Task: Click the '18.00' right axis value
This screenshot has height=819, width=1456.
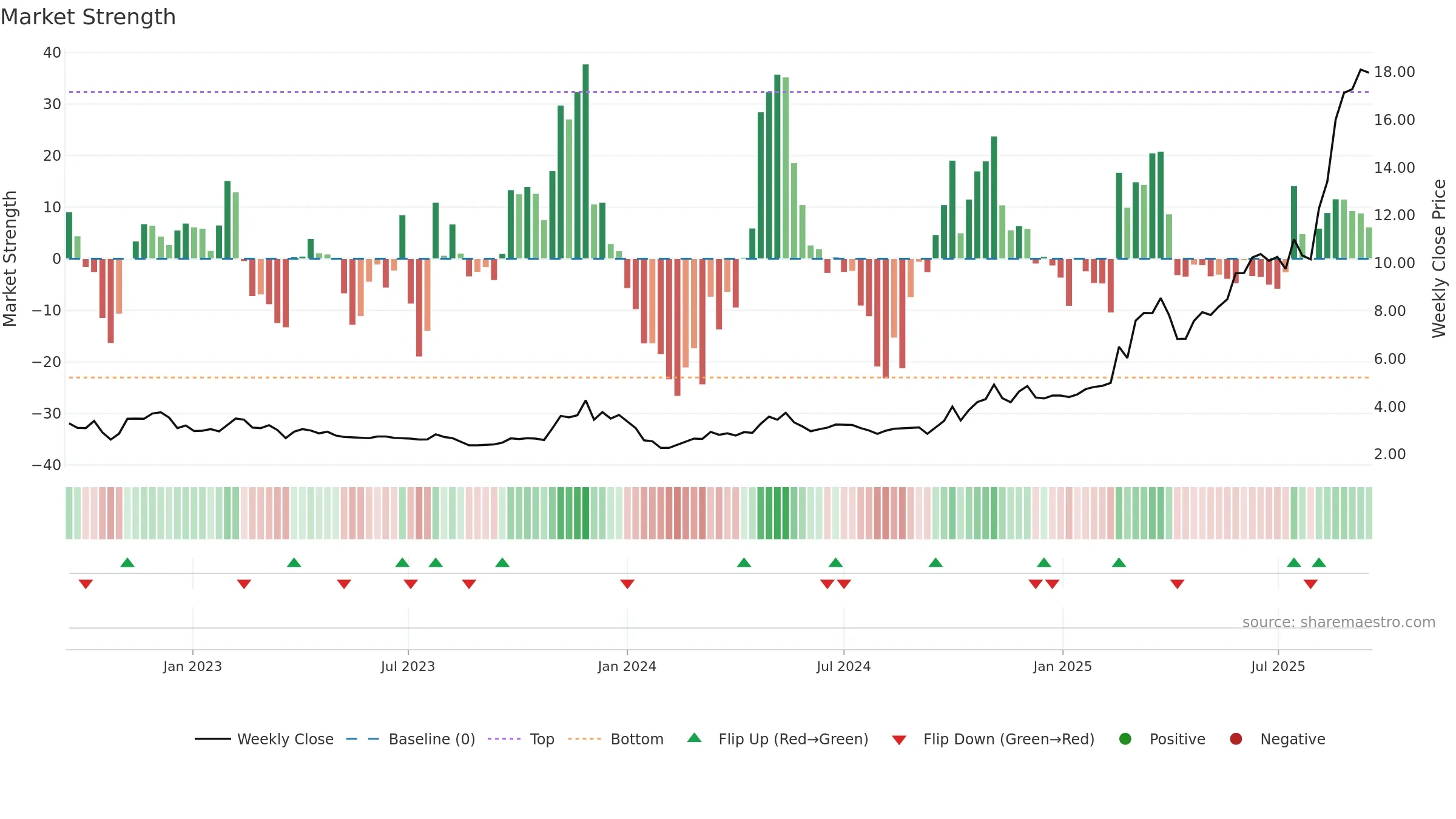Action: click(x=1394, y=72)
